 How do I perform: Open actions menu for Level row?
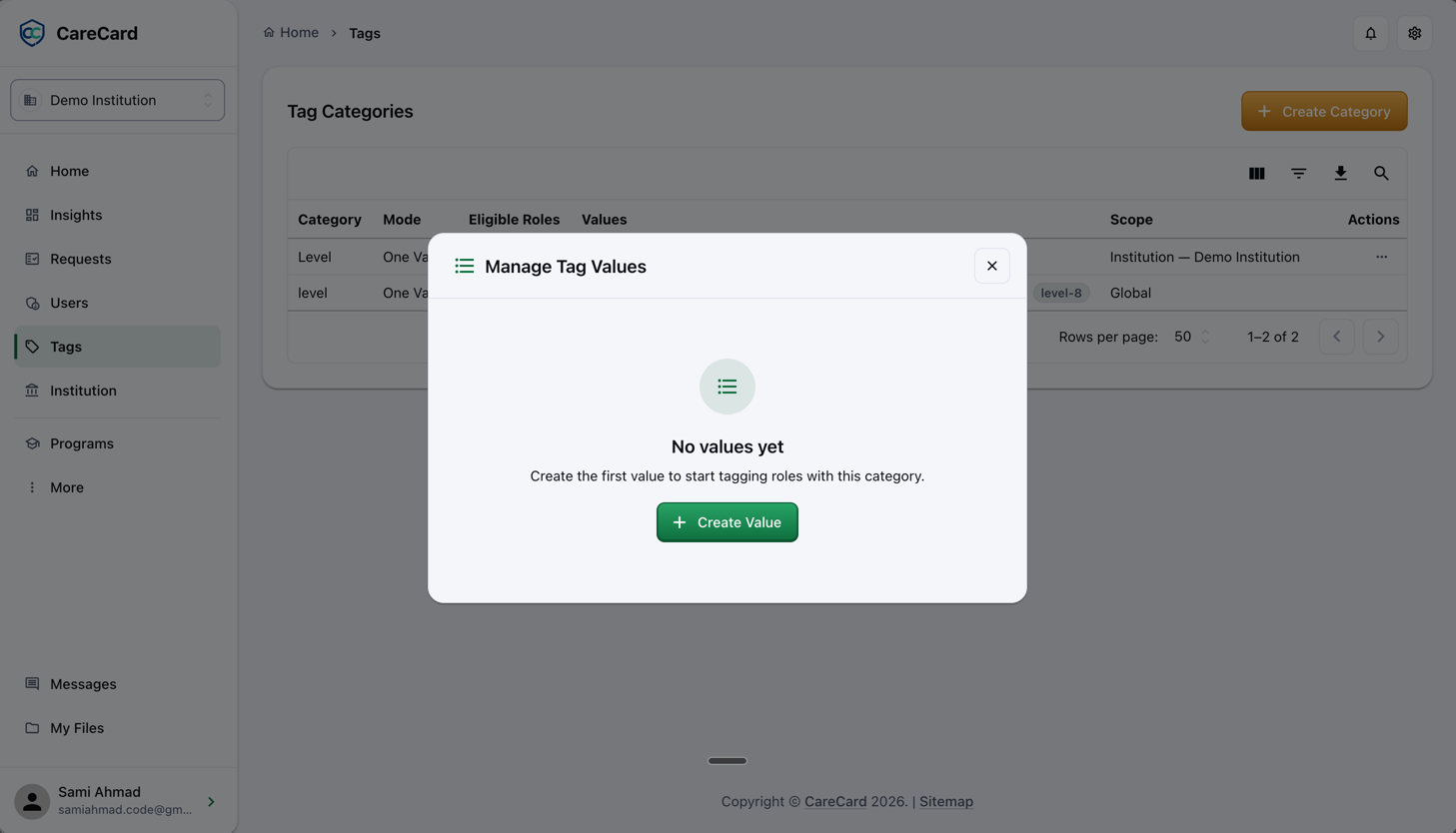[x=1381, y=257]
